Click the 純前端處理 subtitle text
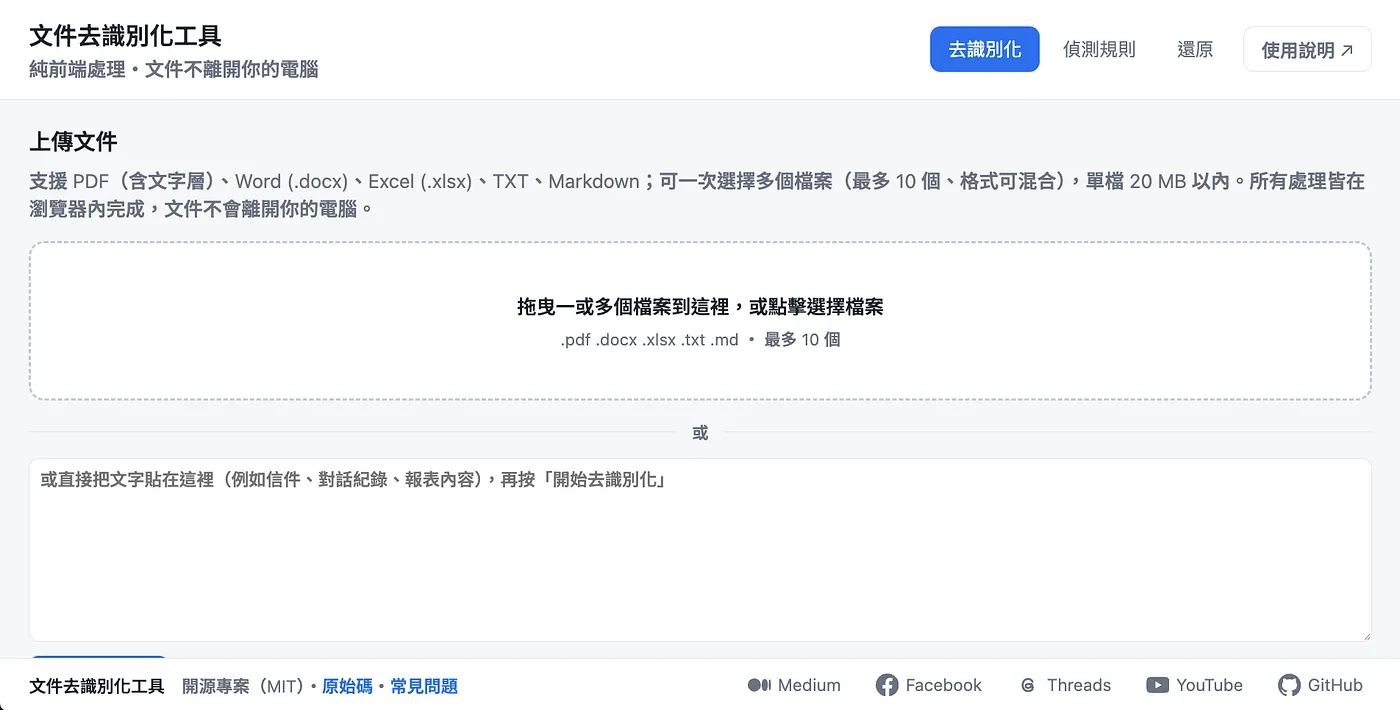 pyautogui.click(x=77, y=70)
